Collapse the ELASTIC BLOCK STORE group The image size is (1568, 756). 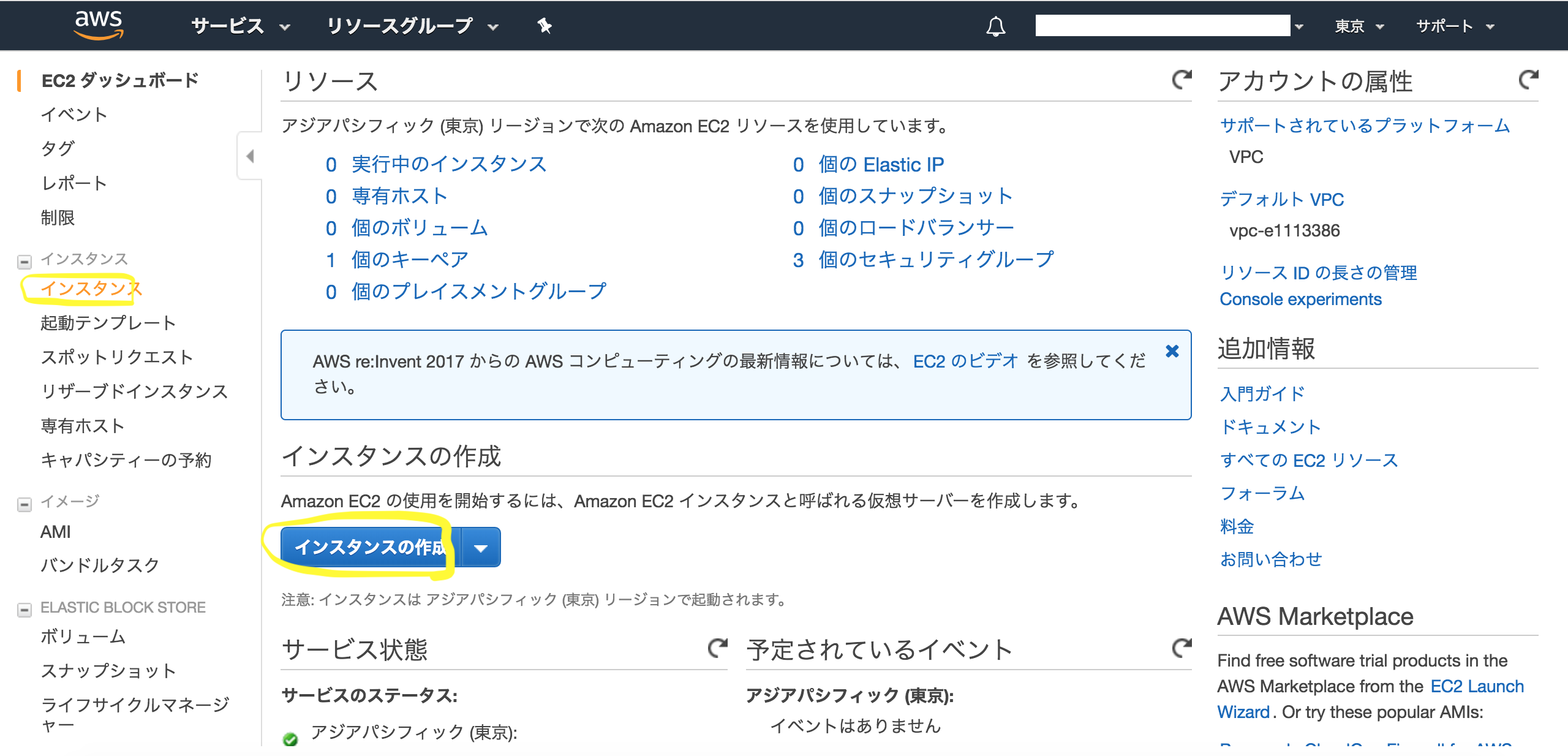point(24,610)
